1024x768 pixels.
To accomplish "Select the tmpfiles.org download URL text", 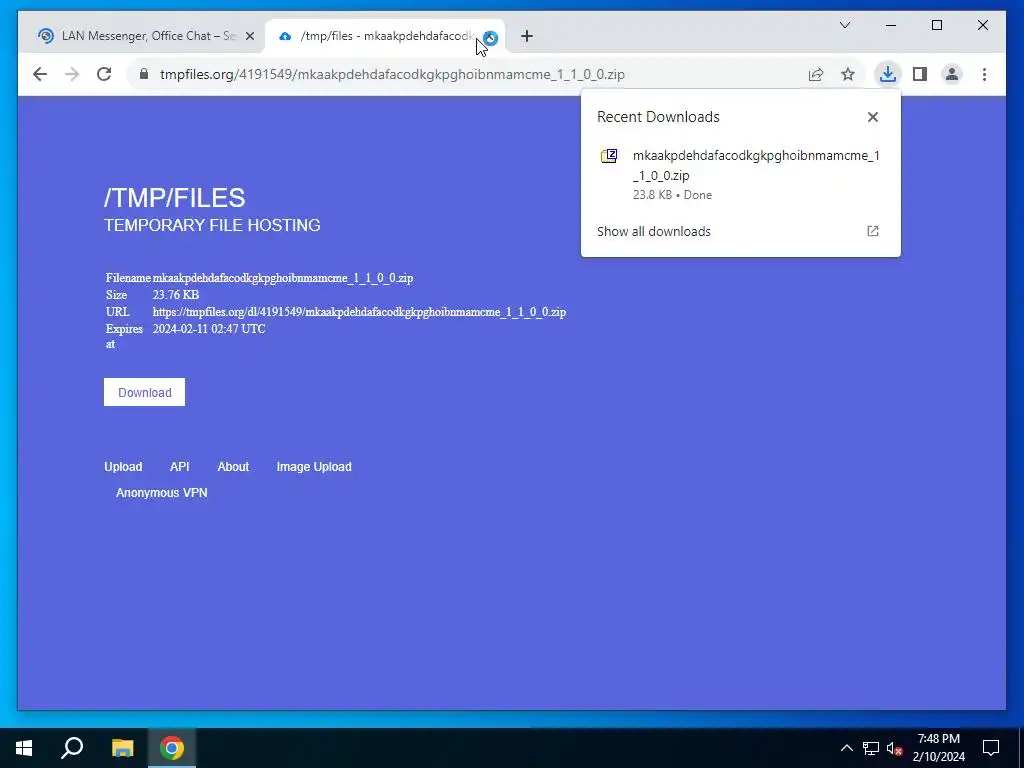I will 359,312.
